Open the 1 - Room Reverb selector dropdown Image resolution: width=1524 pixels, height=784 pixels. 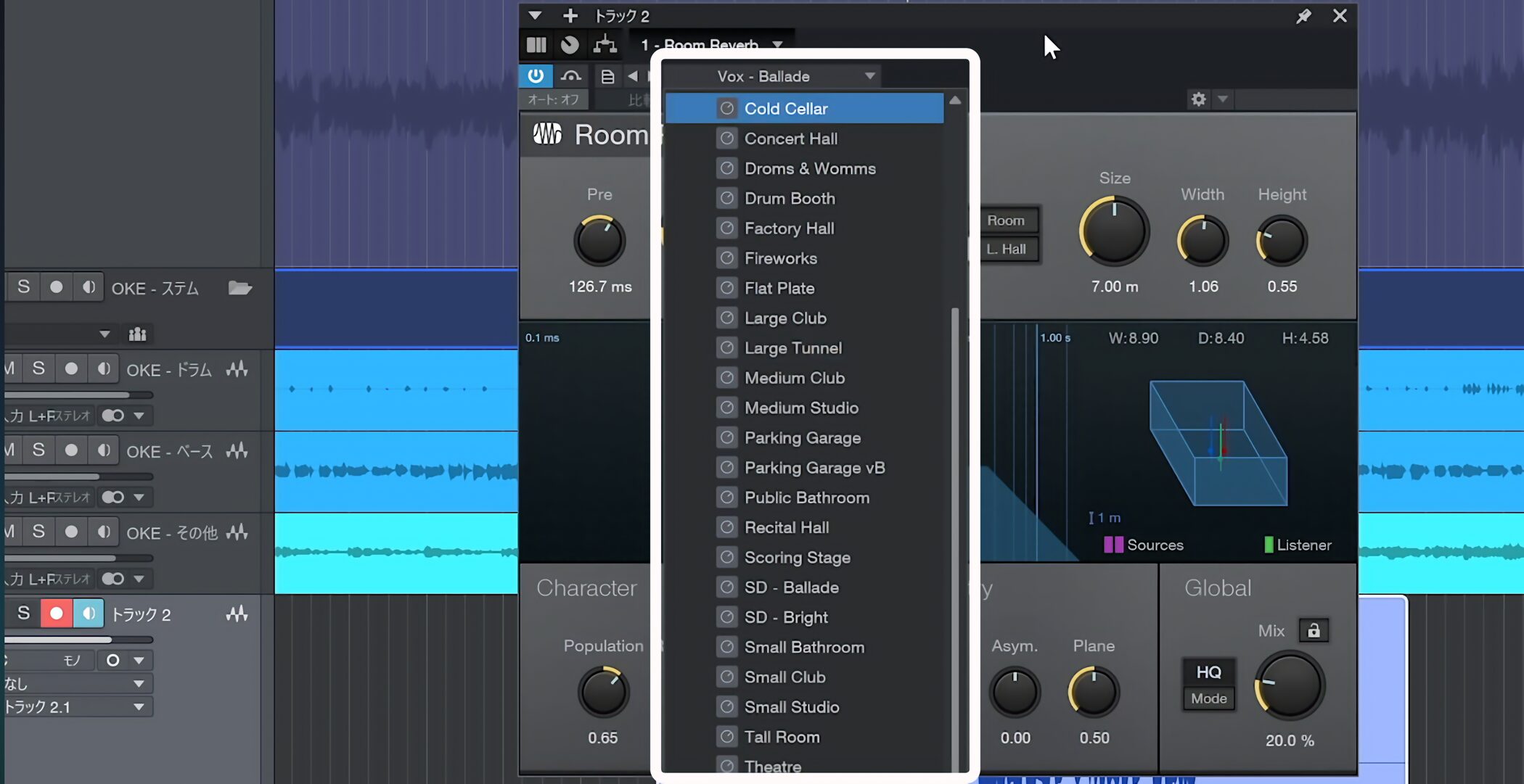(x=777, y=45)
